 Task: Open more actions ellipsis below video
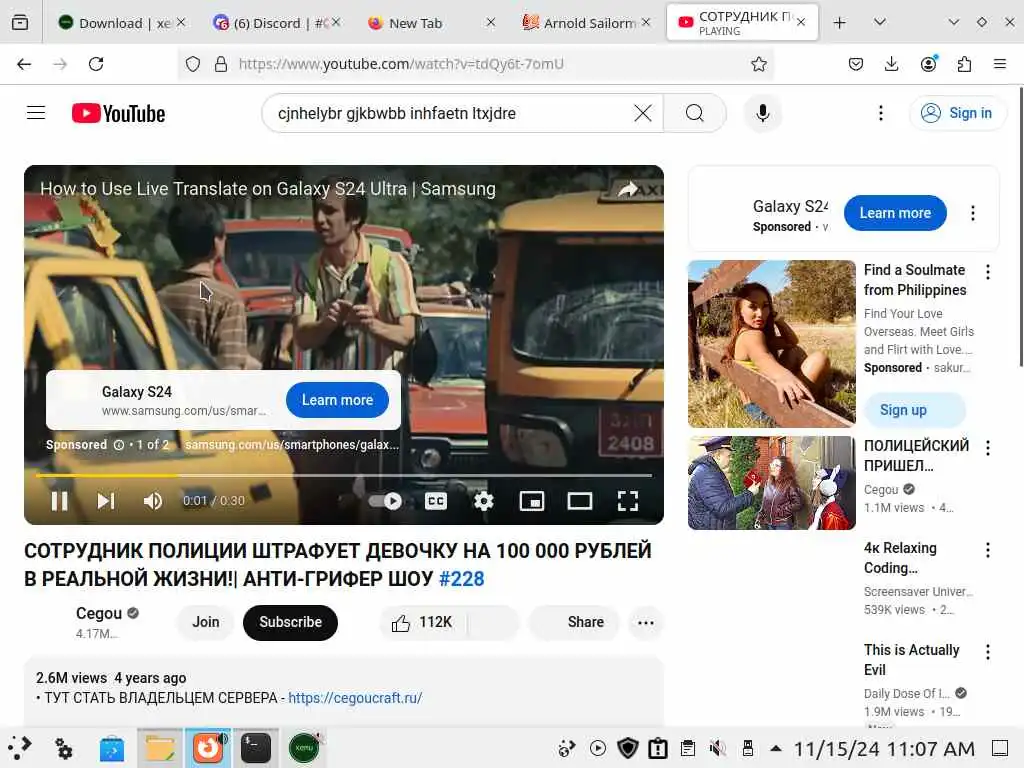(645, 622)
